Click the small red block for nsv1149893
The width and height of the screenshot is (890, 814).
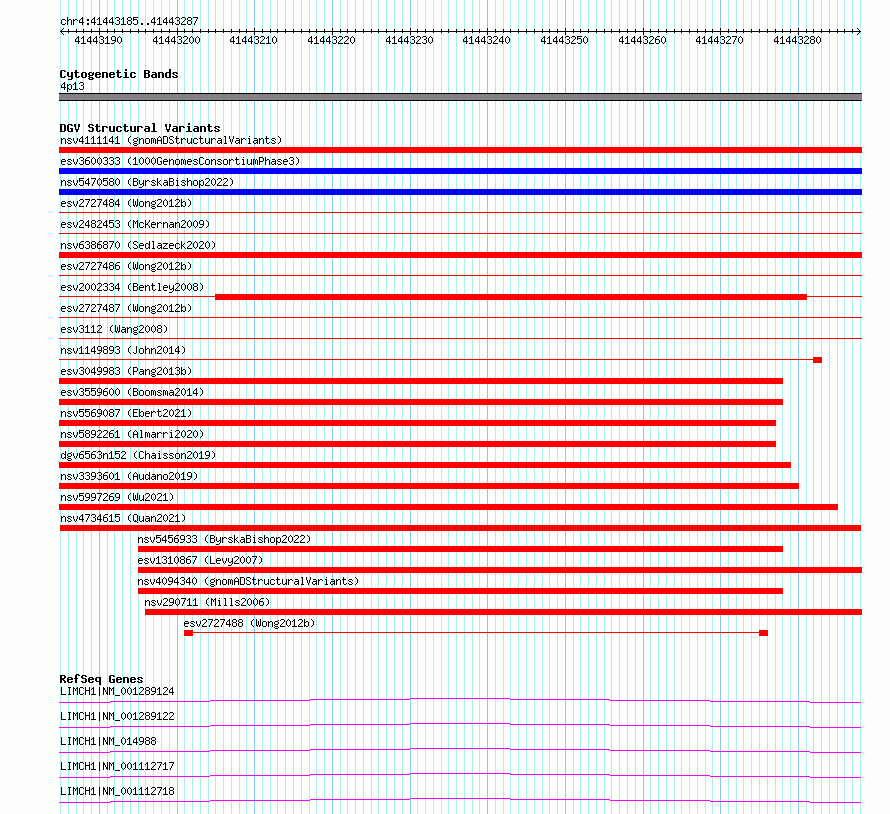tap(817, 360)
